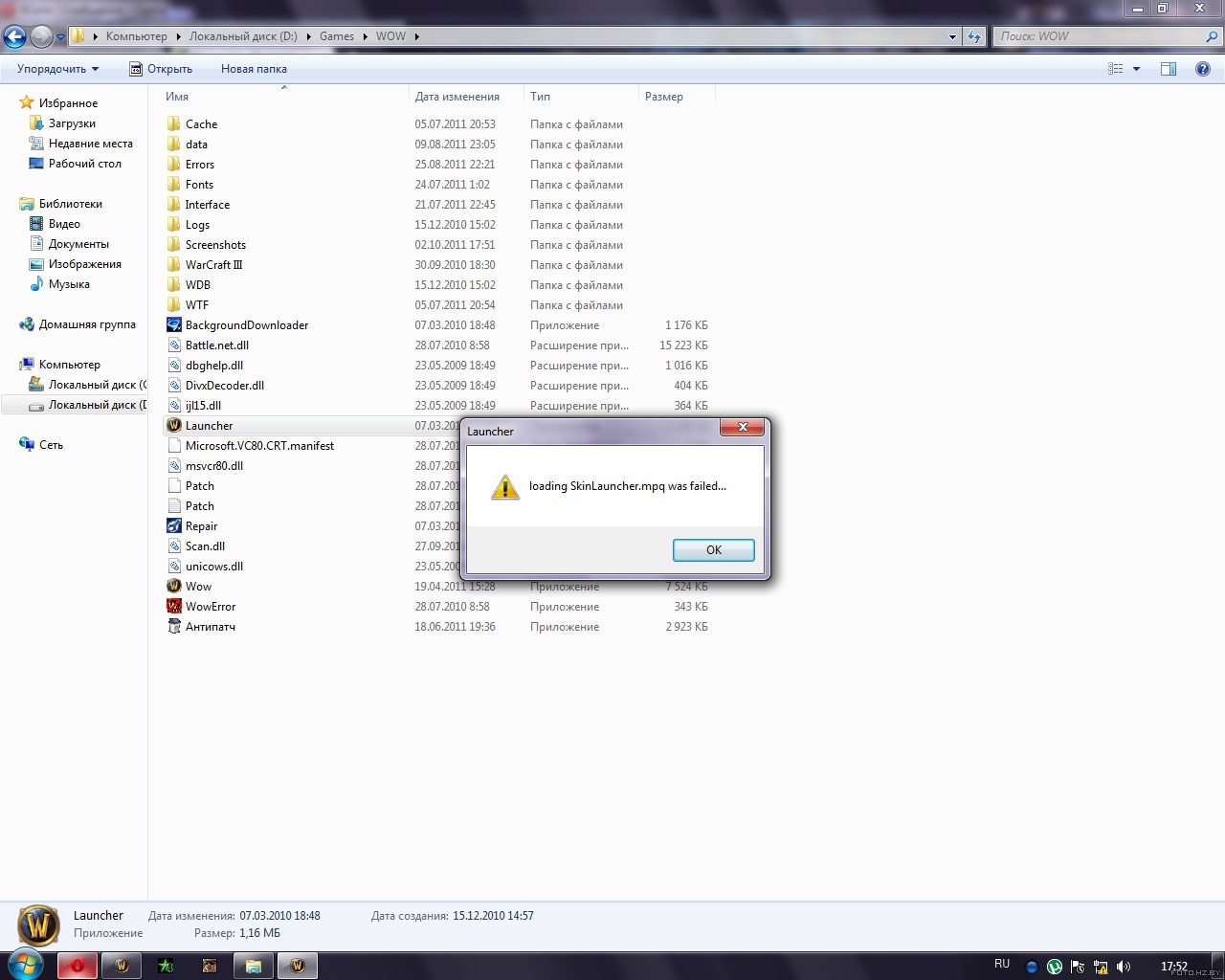This screenshot has width=1225, height=980.
Task: Toggle the preview pane icon
Action: click(1169, 69)
